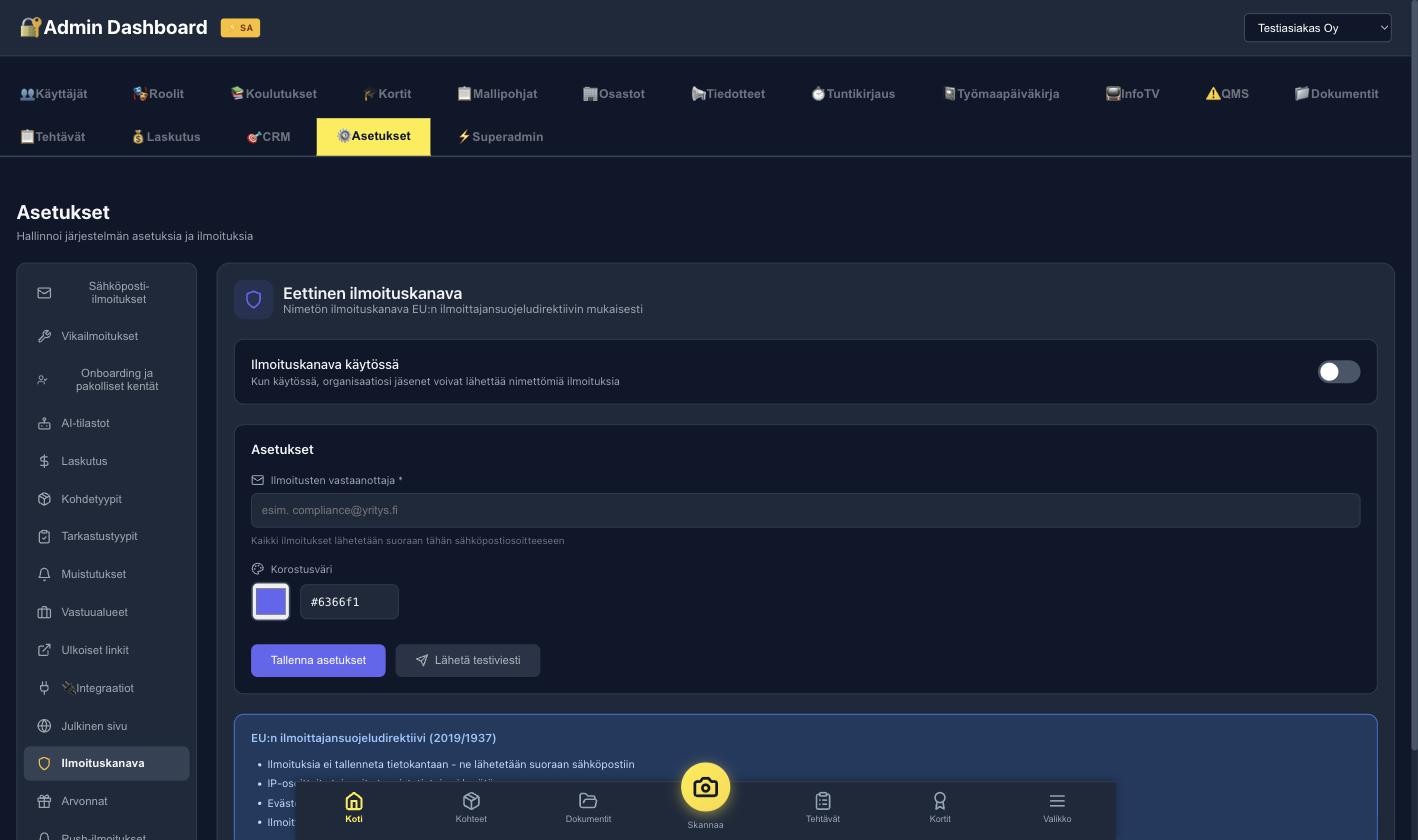Open Tehtävät clipboard icon in bottom bar
Screen dimensions: 1418x840
[823, 801]
